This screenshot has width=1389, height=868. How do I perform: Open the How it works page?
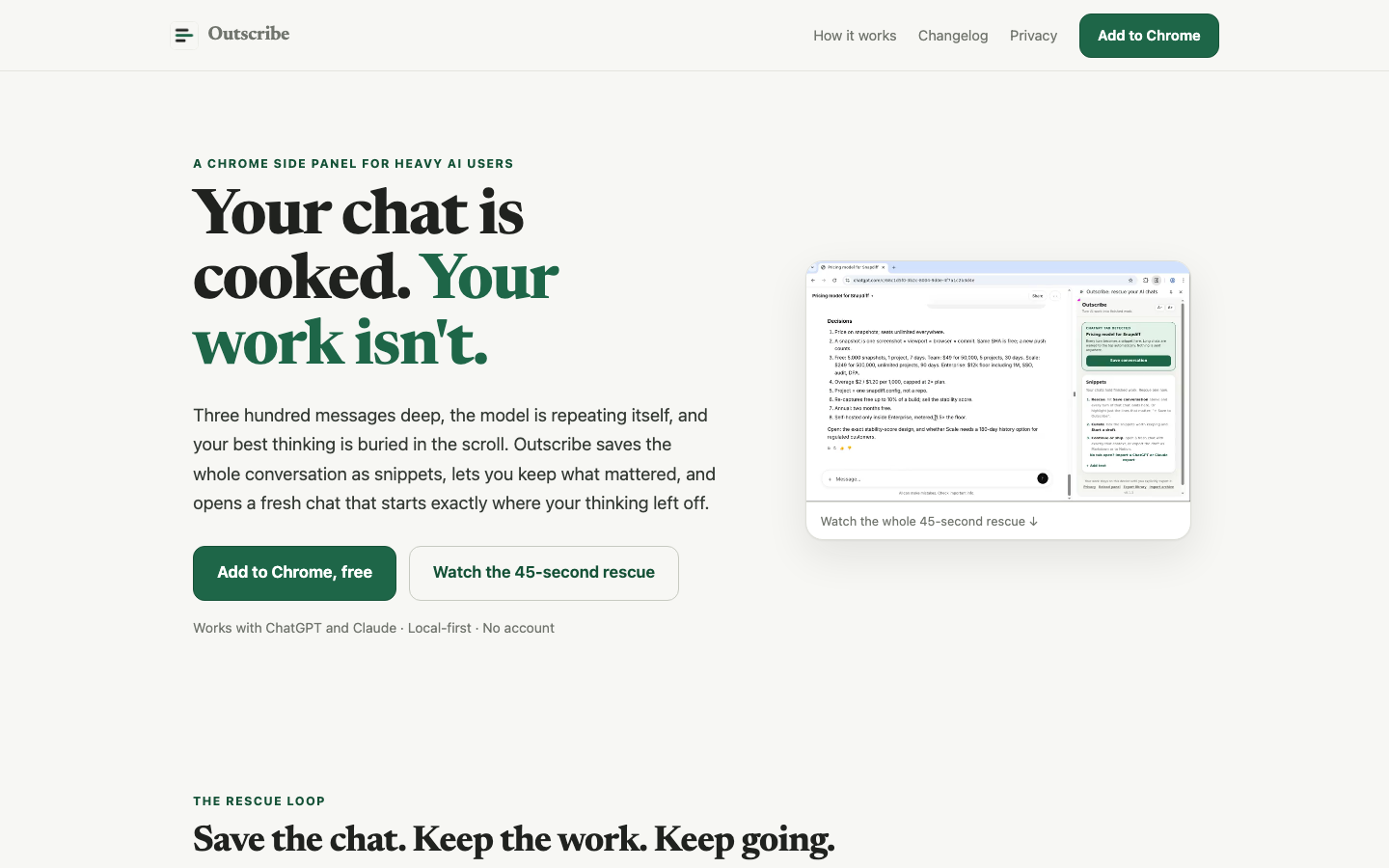(855, 36)
